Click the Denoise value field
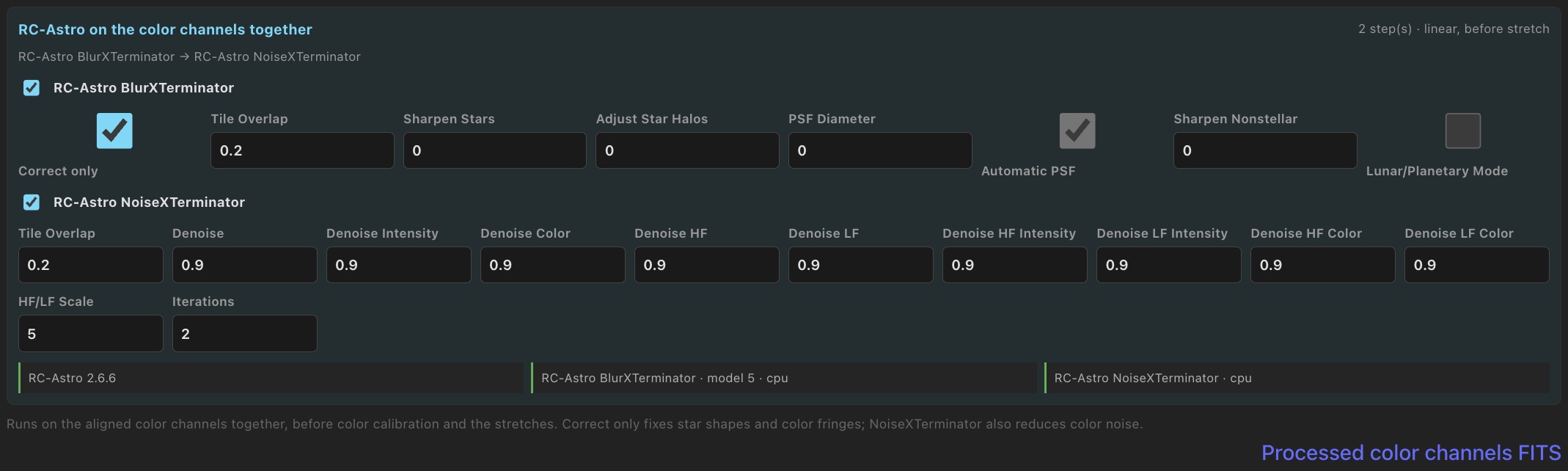This screenshot has width=1568, height=471. [245, 265]
